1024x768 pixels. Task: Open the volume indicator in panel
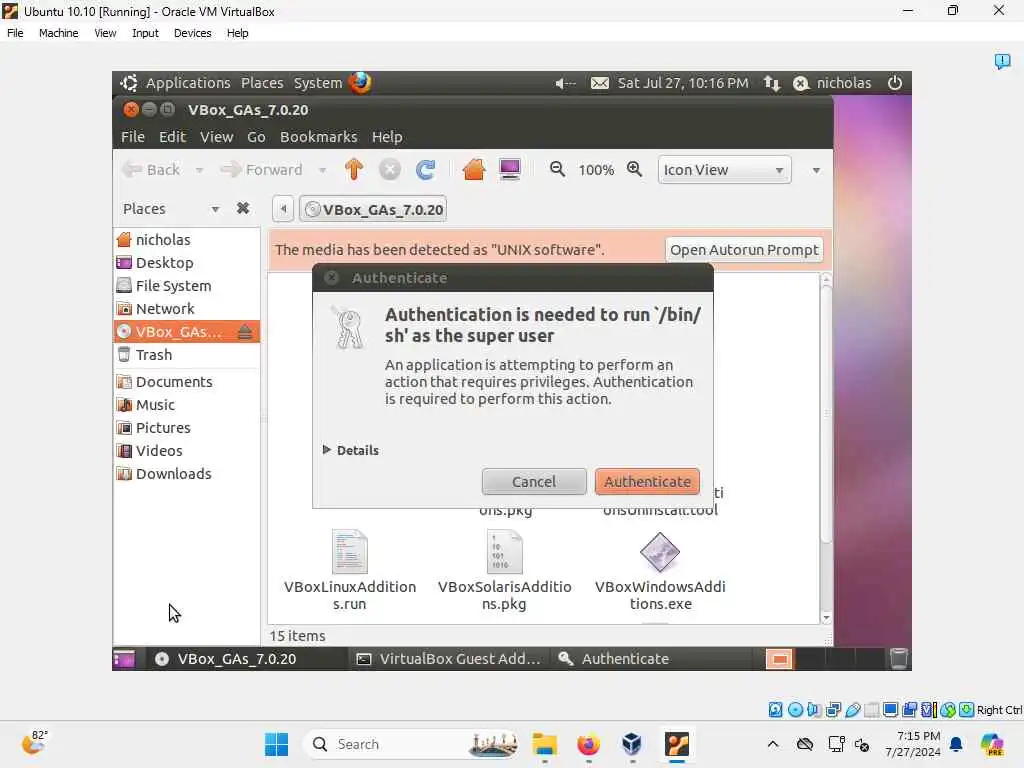(x=565, y=84)
